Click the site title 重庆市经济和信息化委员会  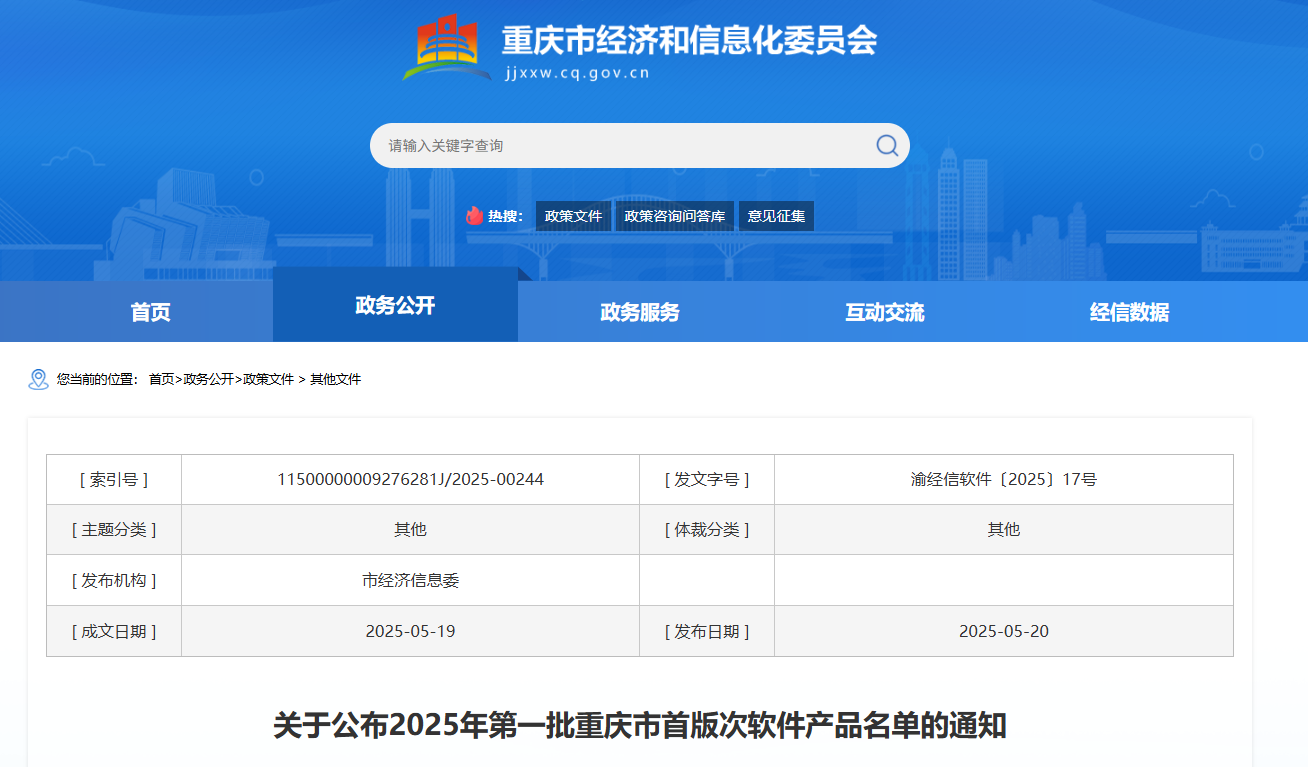click(x=689, y=40)
